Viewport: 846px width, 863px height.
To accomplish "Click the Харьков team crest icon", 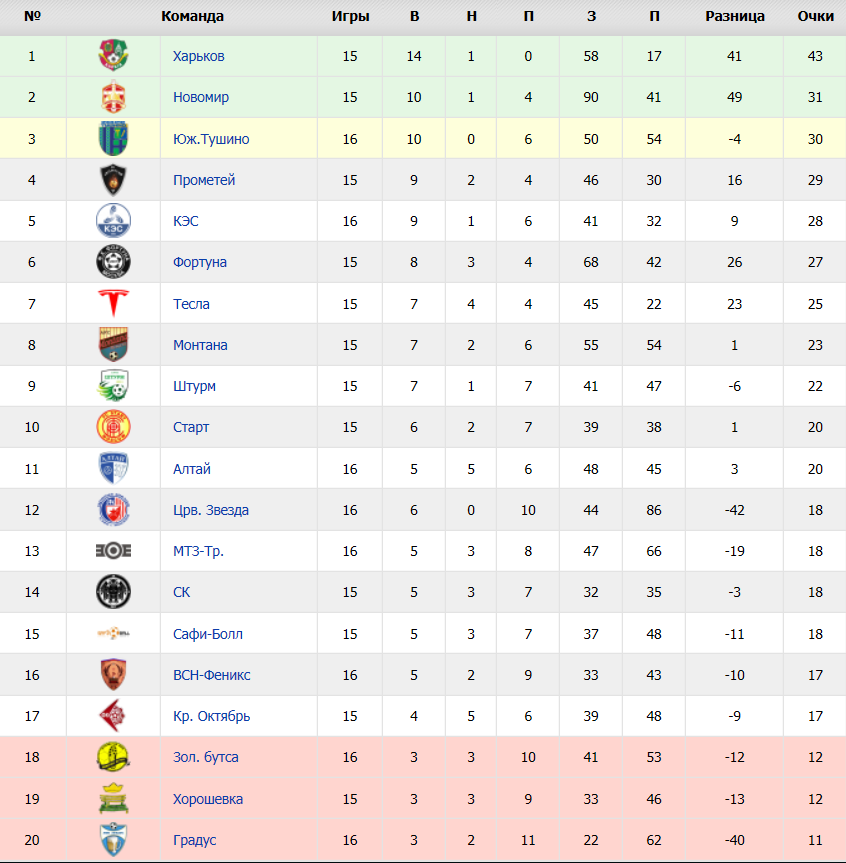I will [x=113, y=56].
